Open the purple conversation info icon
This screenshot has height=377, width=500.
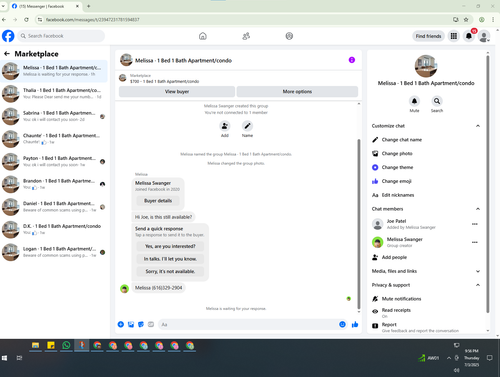[352, 60]
